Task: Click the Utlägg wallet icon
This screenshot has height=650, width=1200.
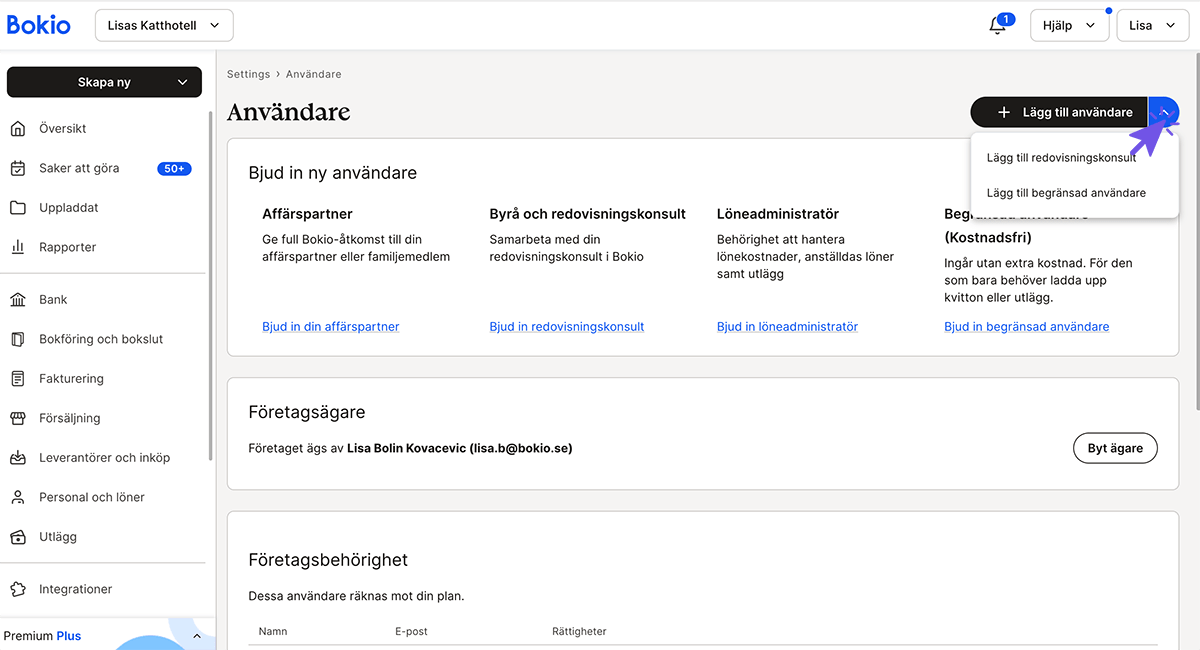Action: tap(18, 537)
